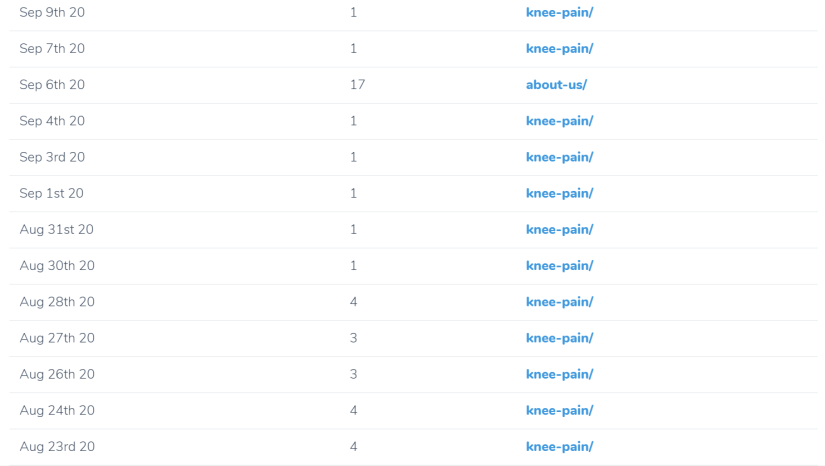The image size is (825, 466).
Task: Follow knee-pain/ link in Aug 26th 20 row
Action: tap(559, 374)
